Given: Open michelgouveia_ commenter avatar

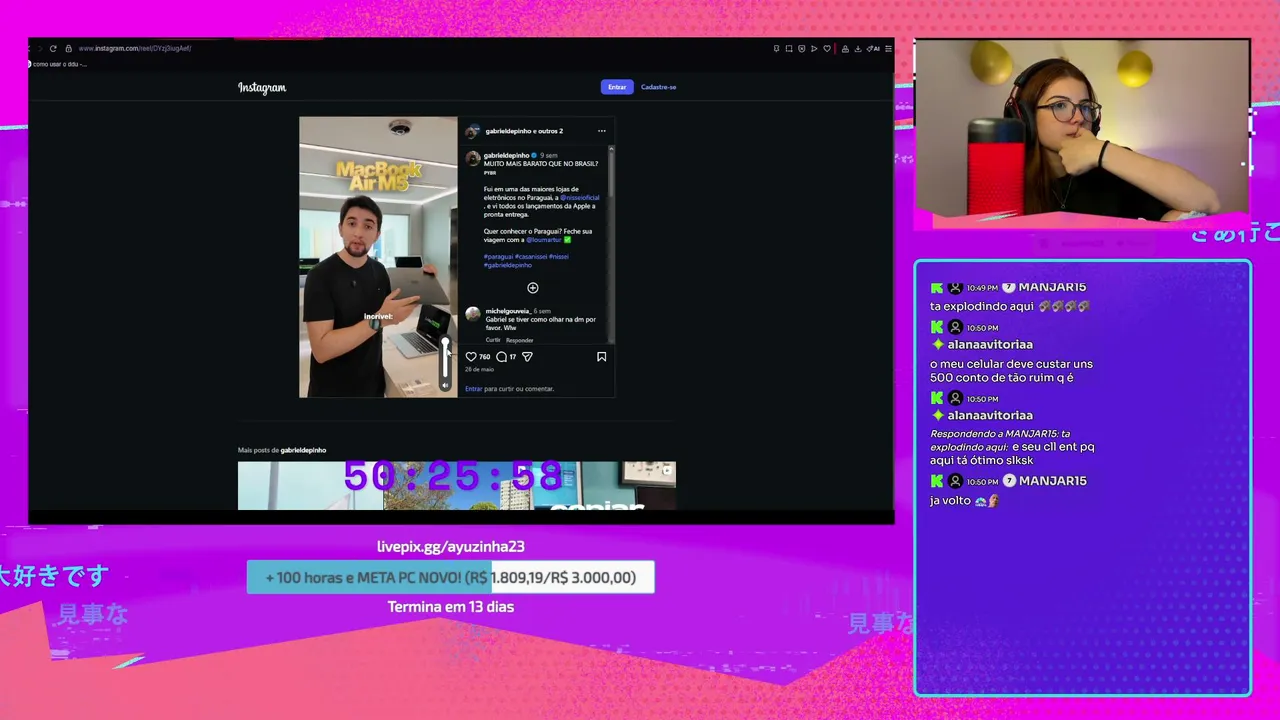Looking at the screenshot, I should (x=472, y=314).
